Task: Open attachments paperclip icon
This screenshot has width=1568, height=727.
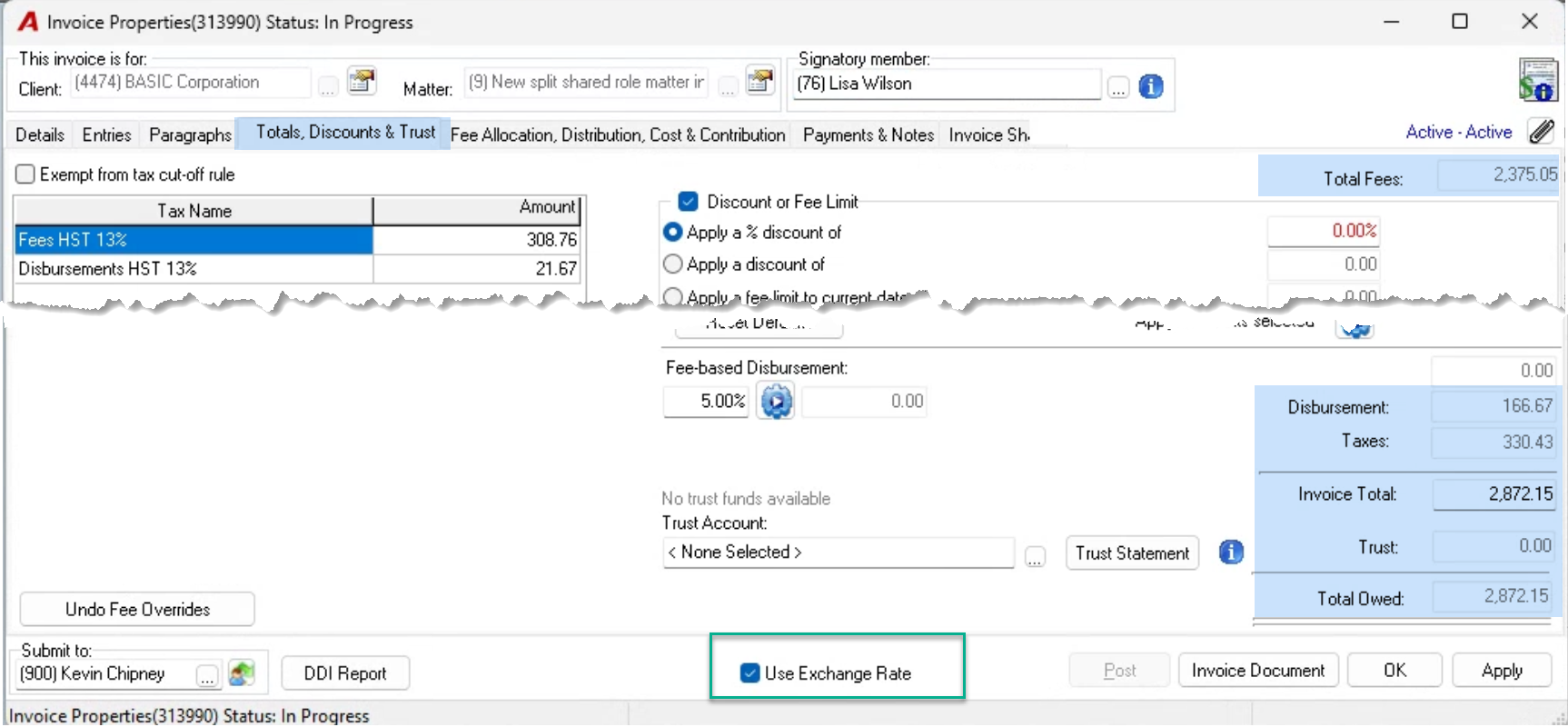Action: pyautogui.click(x=1541, y=132)
